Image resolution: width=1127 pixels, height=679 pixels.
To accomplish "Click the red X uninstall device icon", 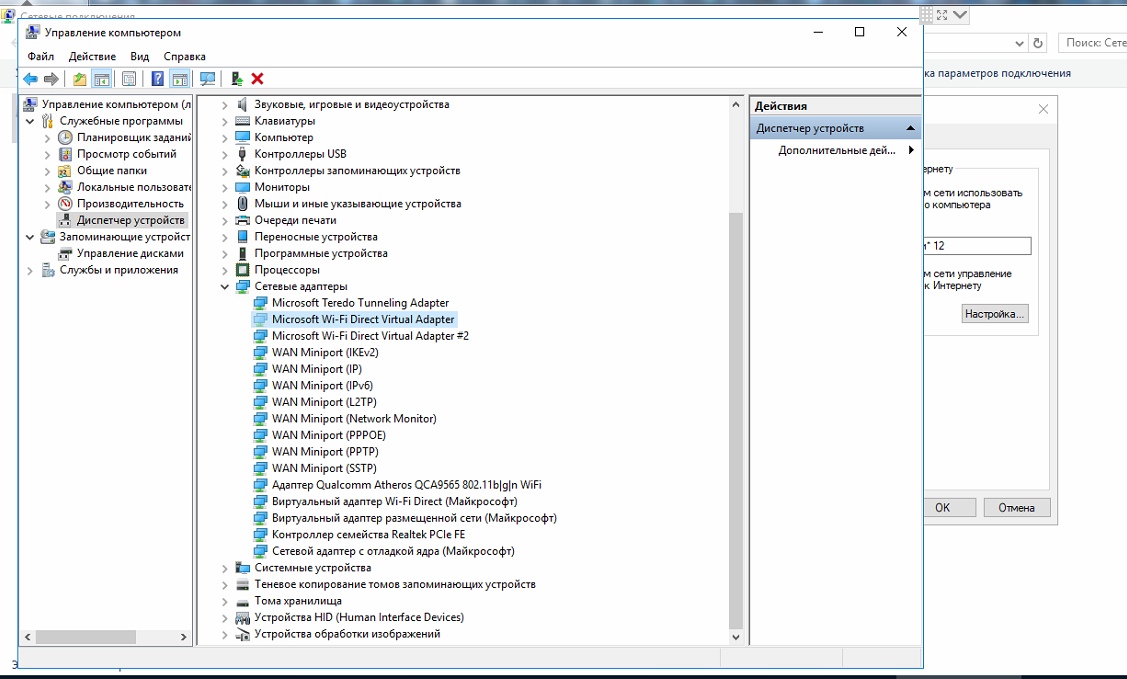I will tap(257, 79).
